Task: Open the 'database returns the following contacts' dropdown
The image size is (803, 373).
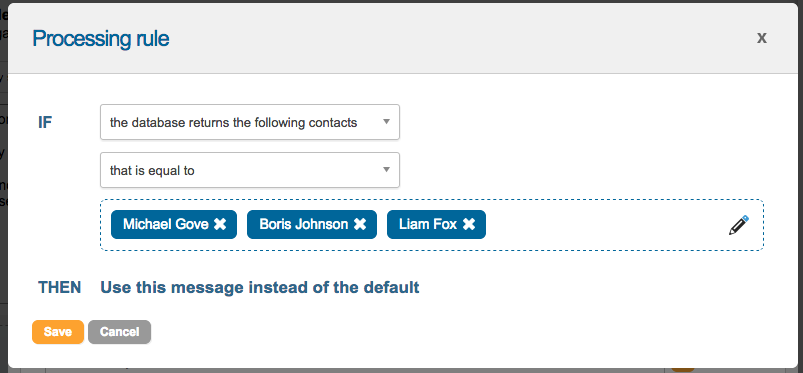Action: pyautogui.click(x=250, y=122)
